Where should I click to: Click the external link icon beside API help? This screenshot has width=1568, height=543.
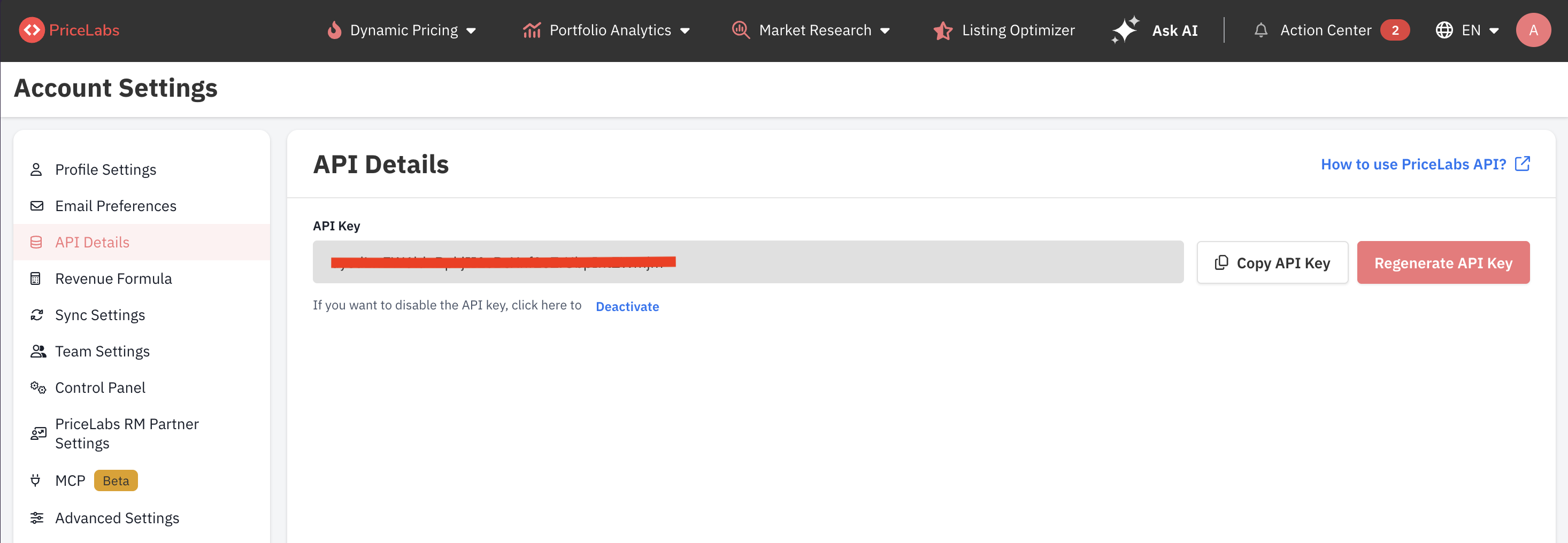click(1521, 164)
